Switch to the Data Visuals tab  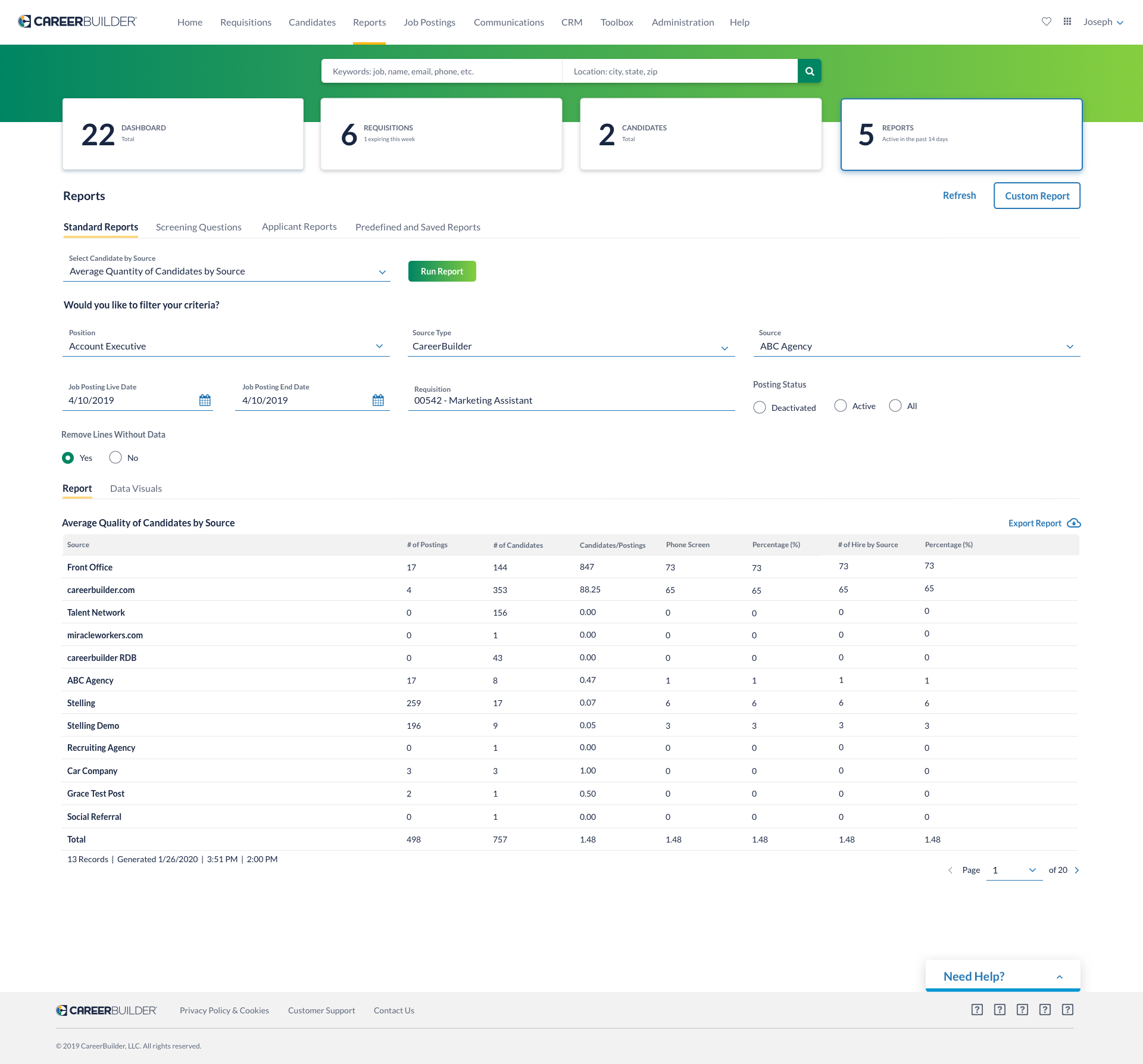[136, 488]
